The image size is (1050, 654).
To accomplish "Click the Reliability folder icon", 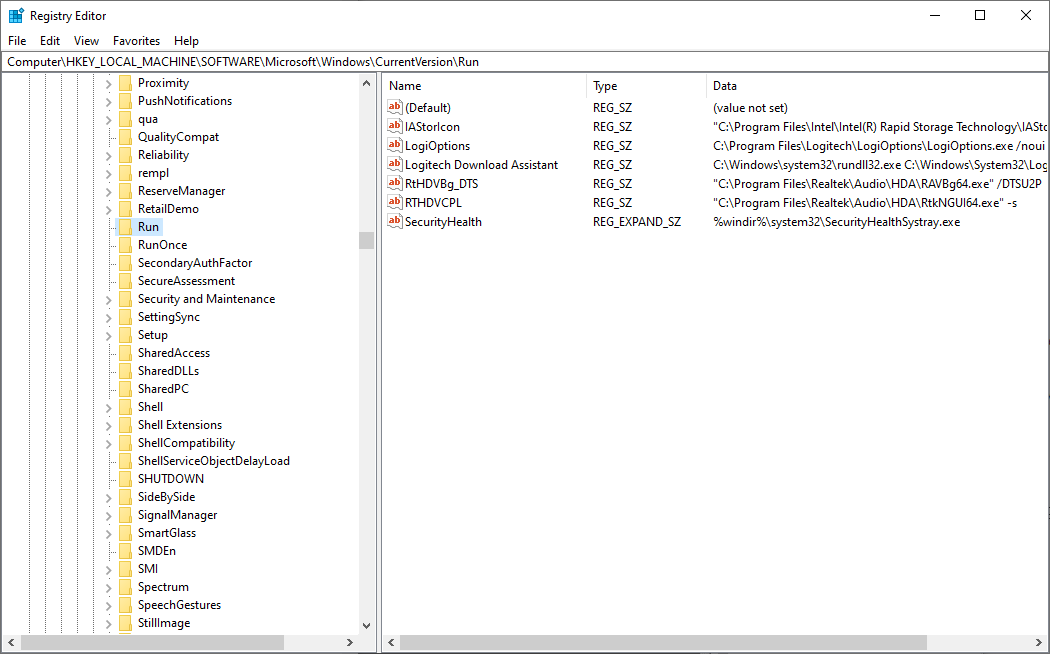I will 125,155.
